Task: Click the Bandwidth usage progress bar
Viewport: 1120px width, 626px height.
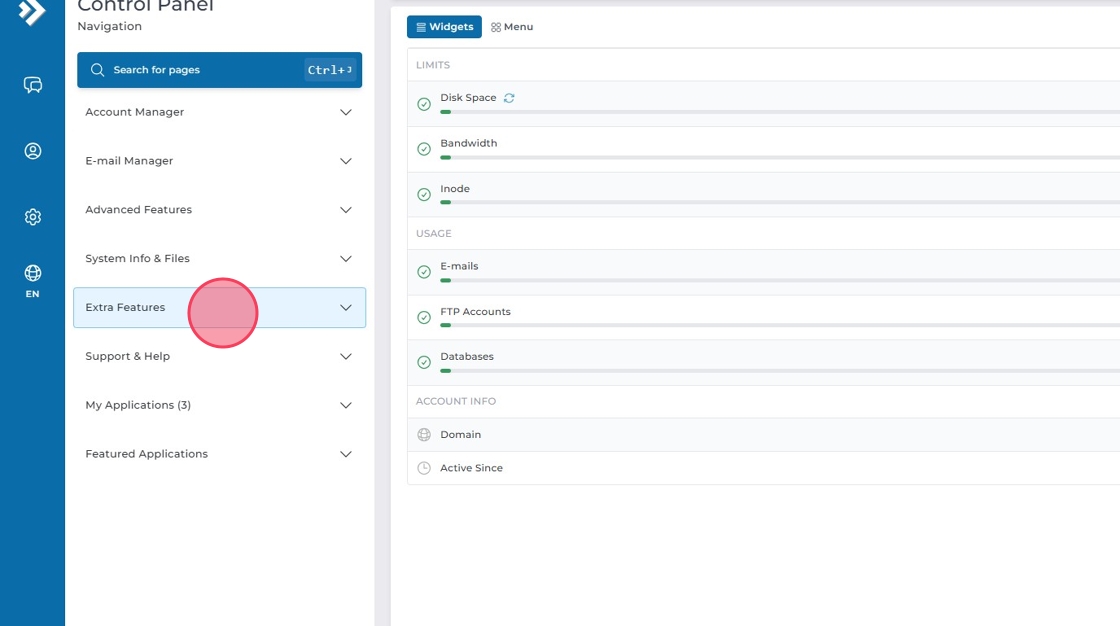Action: click(780, 157)
